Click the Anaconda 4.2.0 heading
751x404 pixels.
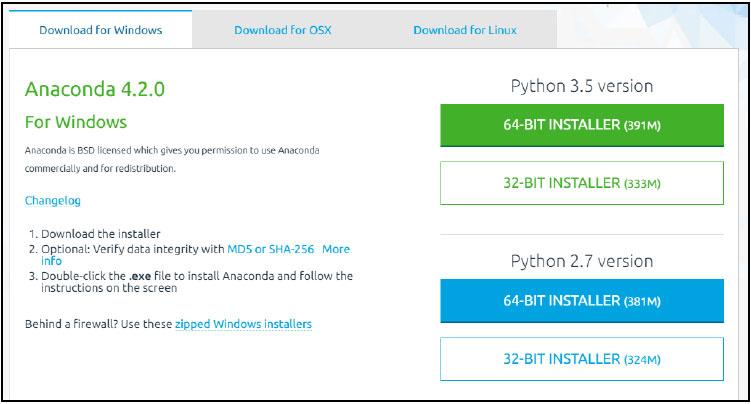pyautogui.click(x=95, y=89)
